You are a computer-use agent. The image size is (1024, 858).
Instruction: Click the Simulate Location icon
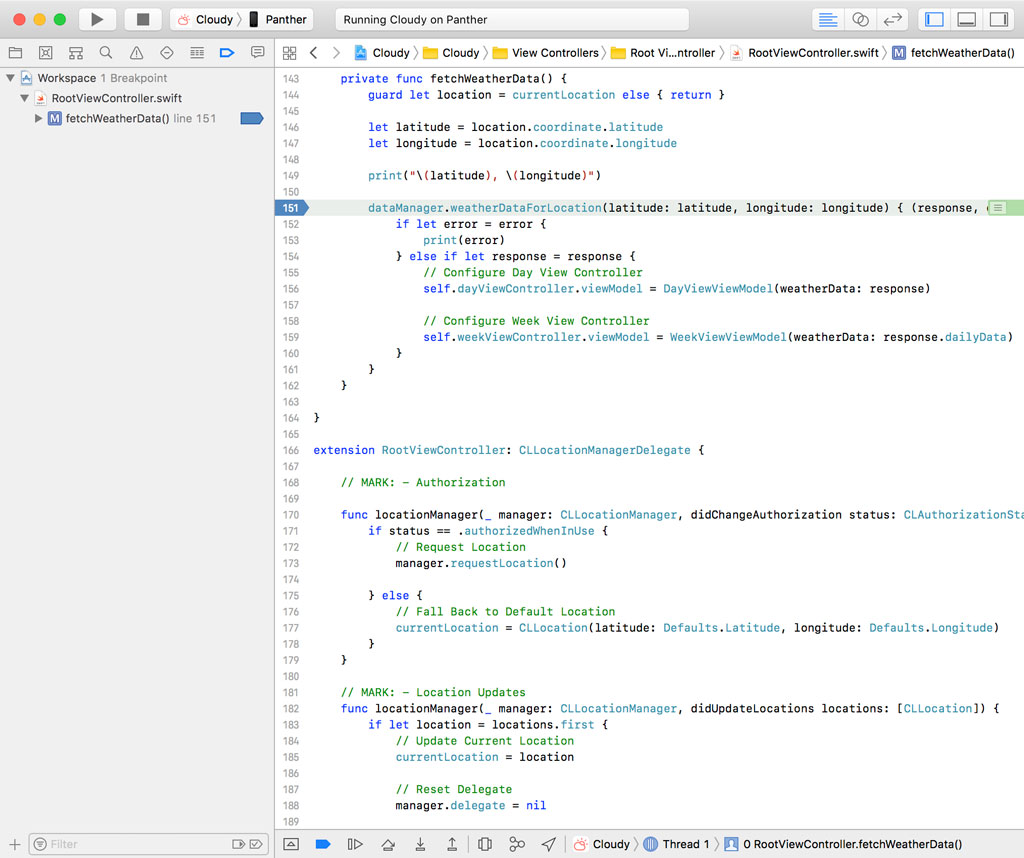548,844
